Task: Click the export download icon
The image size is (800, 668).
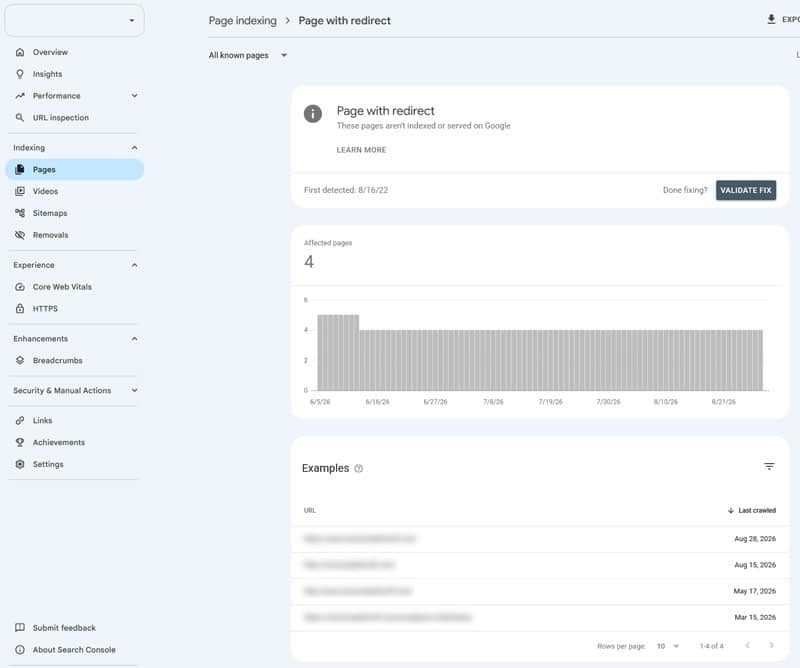Action: 771,19
